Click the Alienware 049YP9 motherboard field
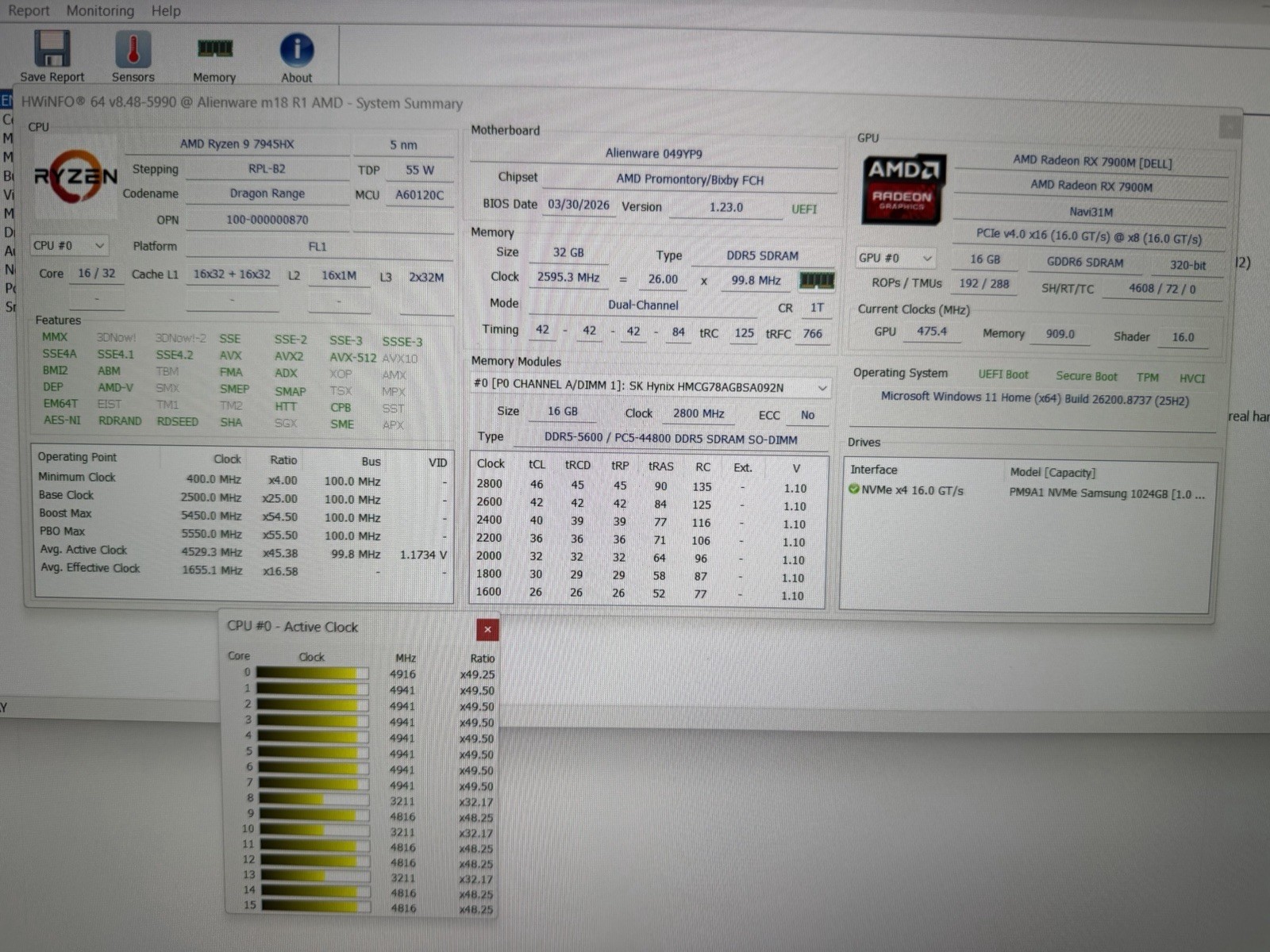Screen dimensions: 1270x952 pos(653,153)
